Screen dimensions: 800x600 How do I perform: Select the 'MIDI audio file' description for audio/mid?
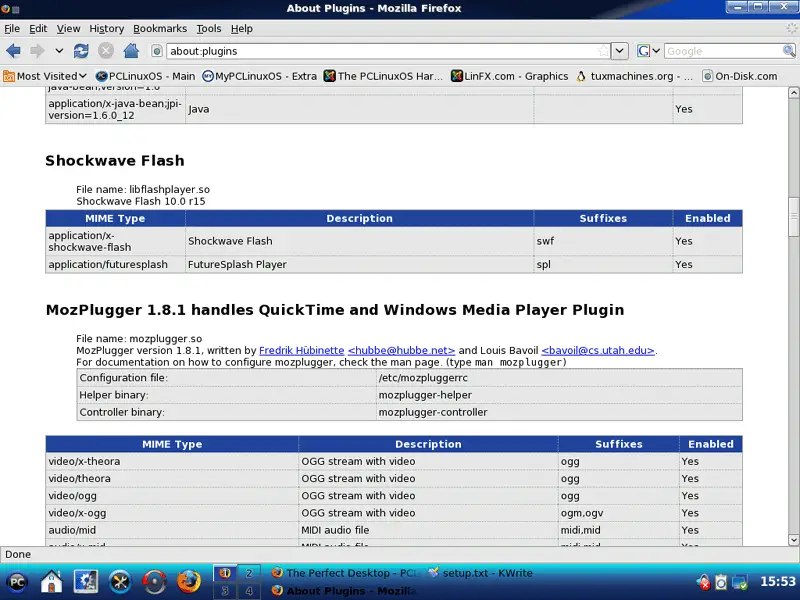tap(428, 530)
